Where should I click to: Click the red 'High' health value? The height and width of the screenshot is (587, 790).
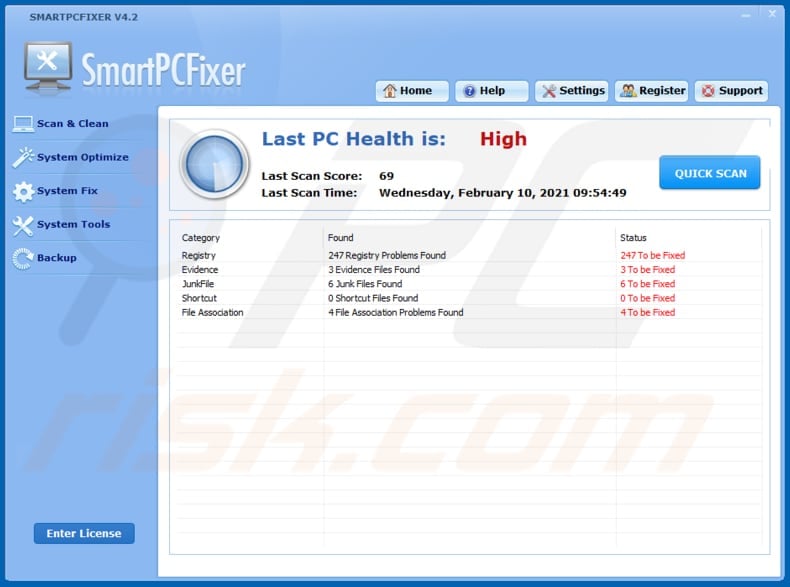(503, 139)
